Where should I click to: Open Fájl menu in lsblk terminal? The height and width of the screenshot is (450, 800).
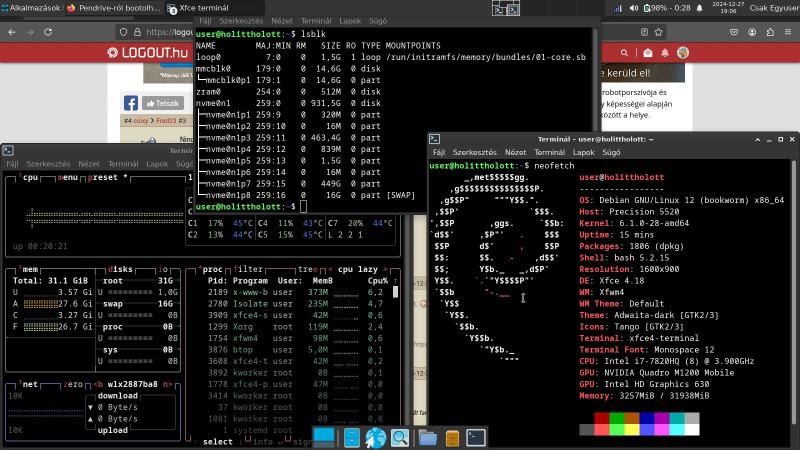(x=205, y=21)
